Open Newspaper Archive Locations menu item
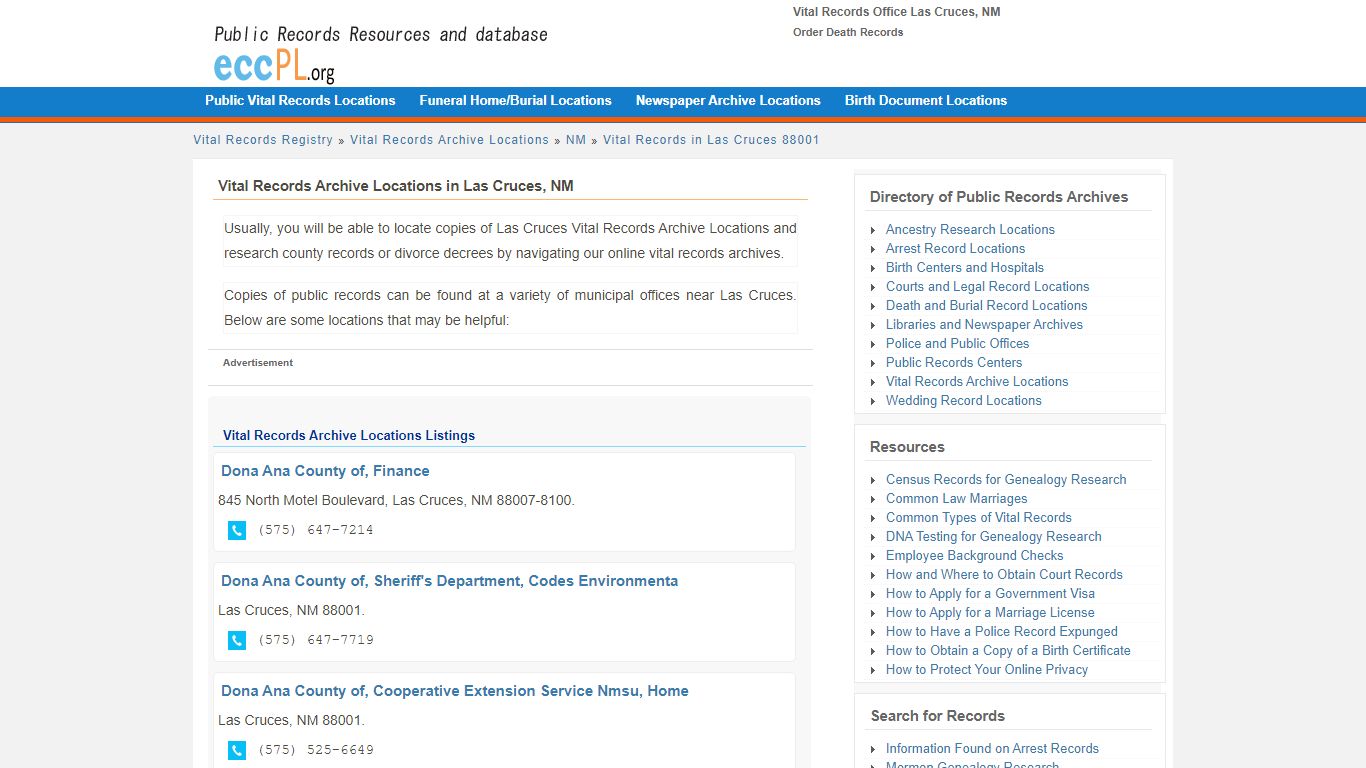The image size is (1366, 768). (x=728, y=101)
